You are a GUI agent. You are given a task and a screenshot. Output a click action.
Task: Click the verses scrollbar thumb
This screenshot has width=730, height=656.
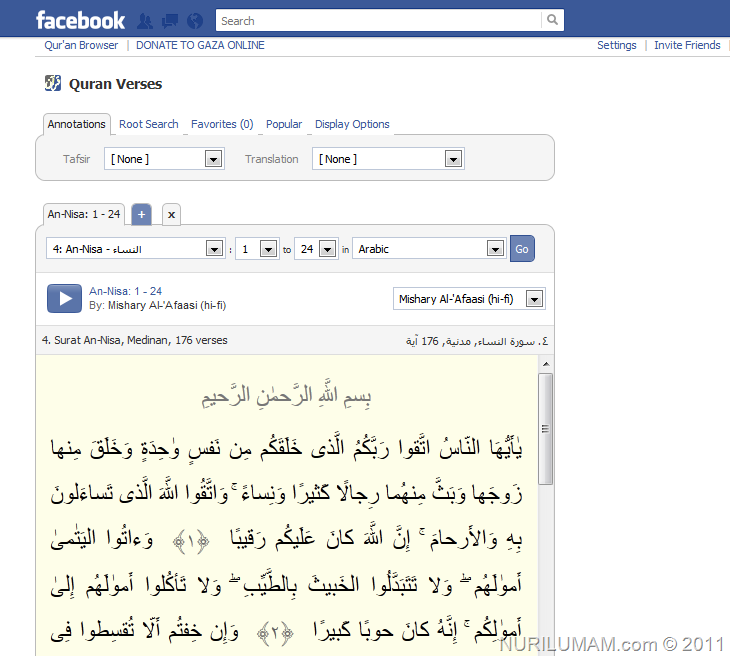click(546, 429)
